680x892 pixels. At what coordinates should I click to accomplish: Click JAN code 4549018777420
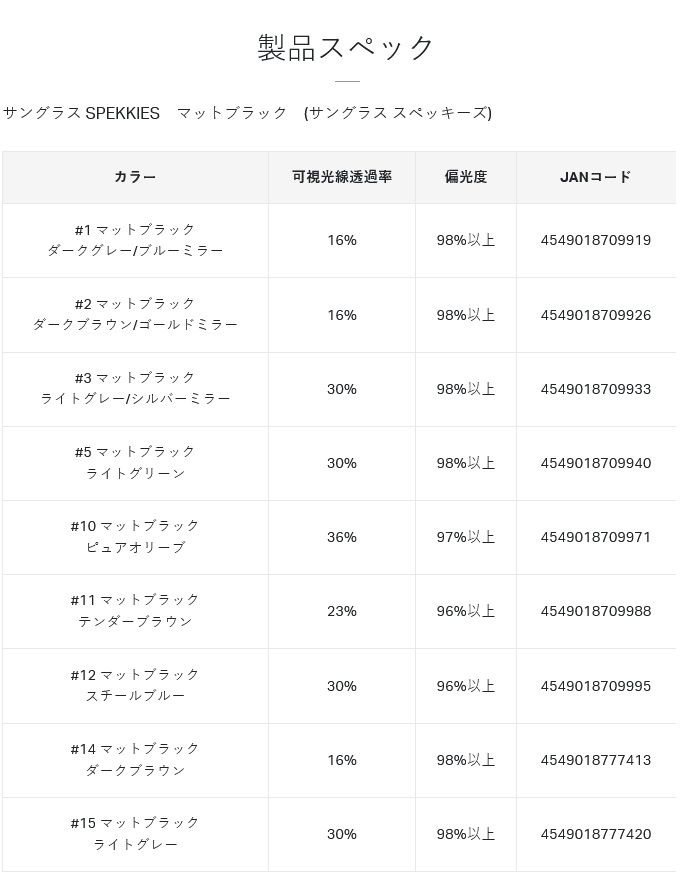[596, 834]
